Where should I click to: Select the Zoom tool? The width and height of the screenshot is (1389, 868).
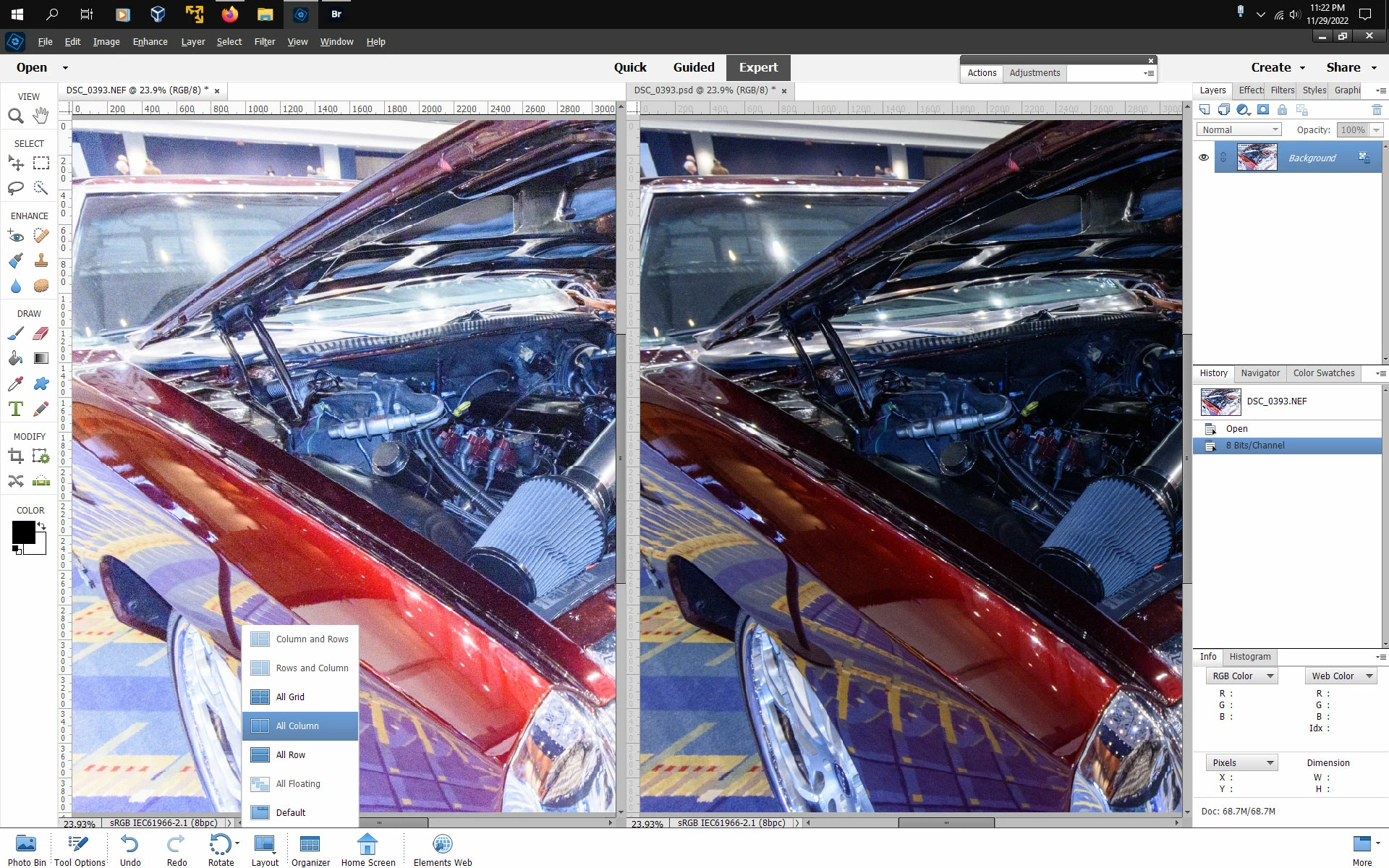(15, 116)
